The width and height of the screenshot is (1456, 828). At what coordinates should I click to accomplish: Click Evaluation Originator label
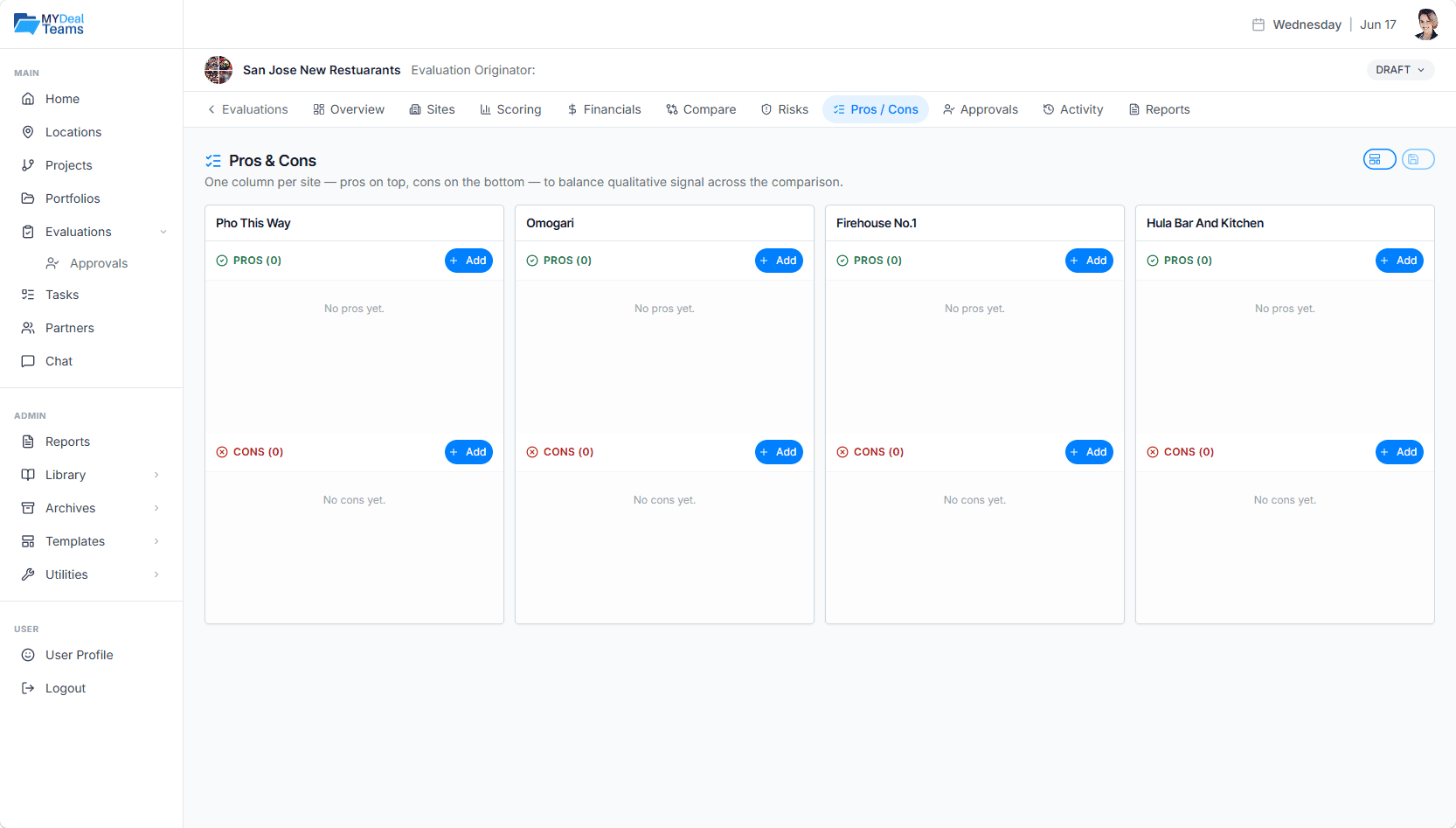473,70
